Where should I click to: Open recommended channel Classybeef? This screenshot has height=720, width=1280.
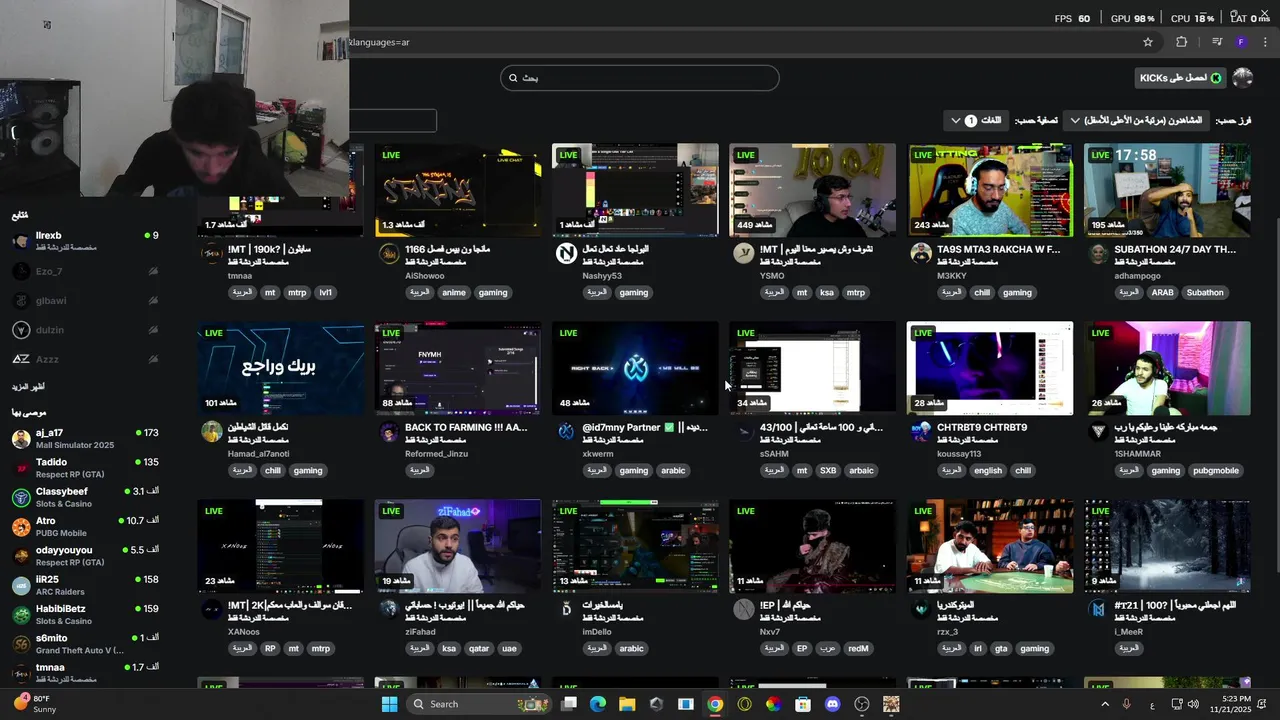[85, 497]
